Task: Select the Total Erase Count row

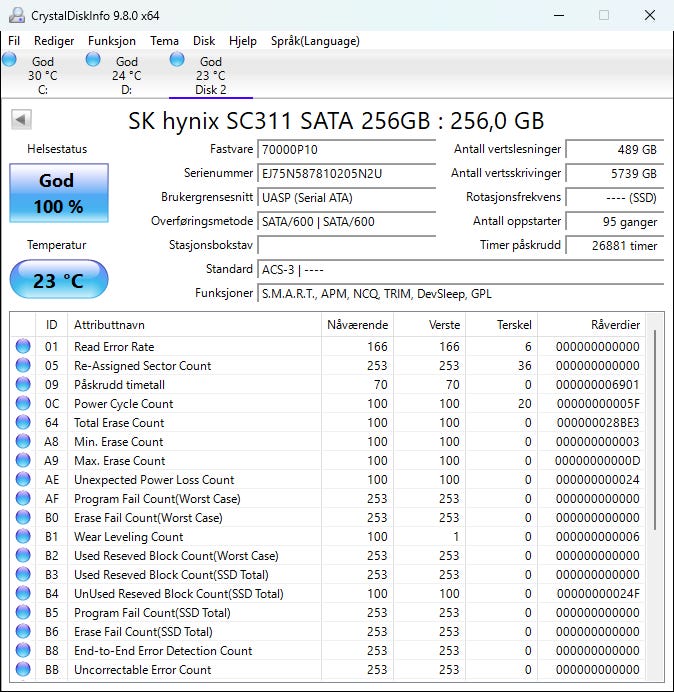Action: [330, 423]
